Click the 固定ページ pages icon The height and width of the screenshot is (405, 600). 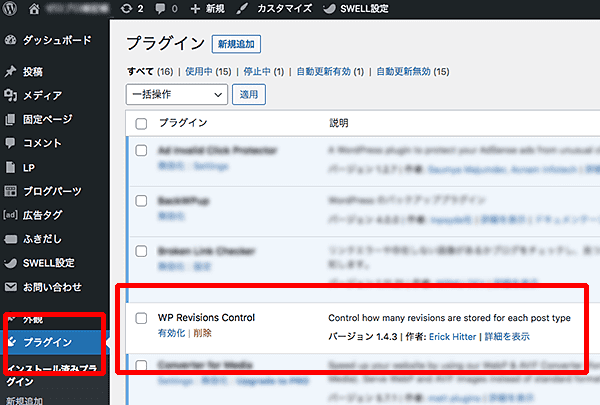(x=10, y=119)
